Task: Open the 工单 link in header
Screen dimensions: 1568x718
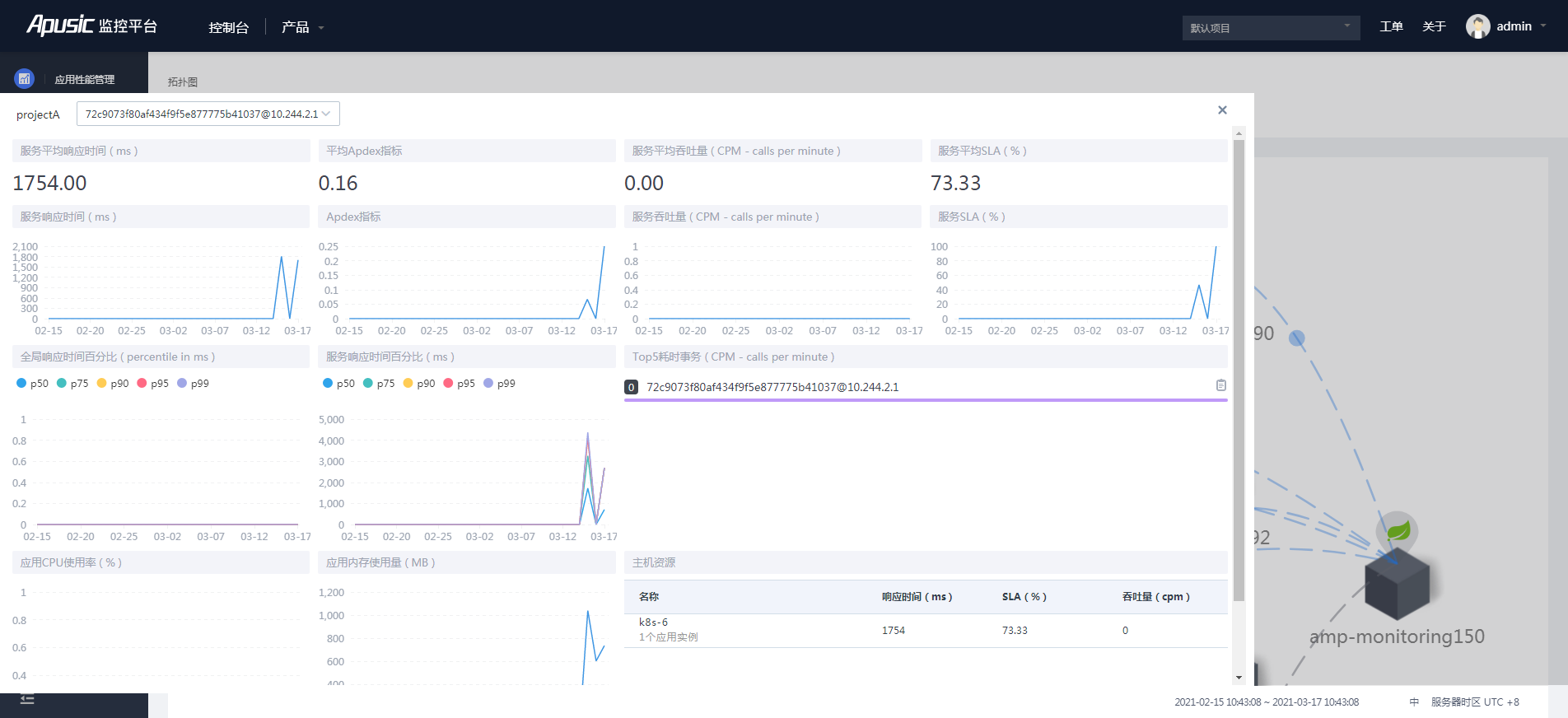Action: 1391,26
